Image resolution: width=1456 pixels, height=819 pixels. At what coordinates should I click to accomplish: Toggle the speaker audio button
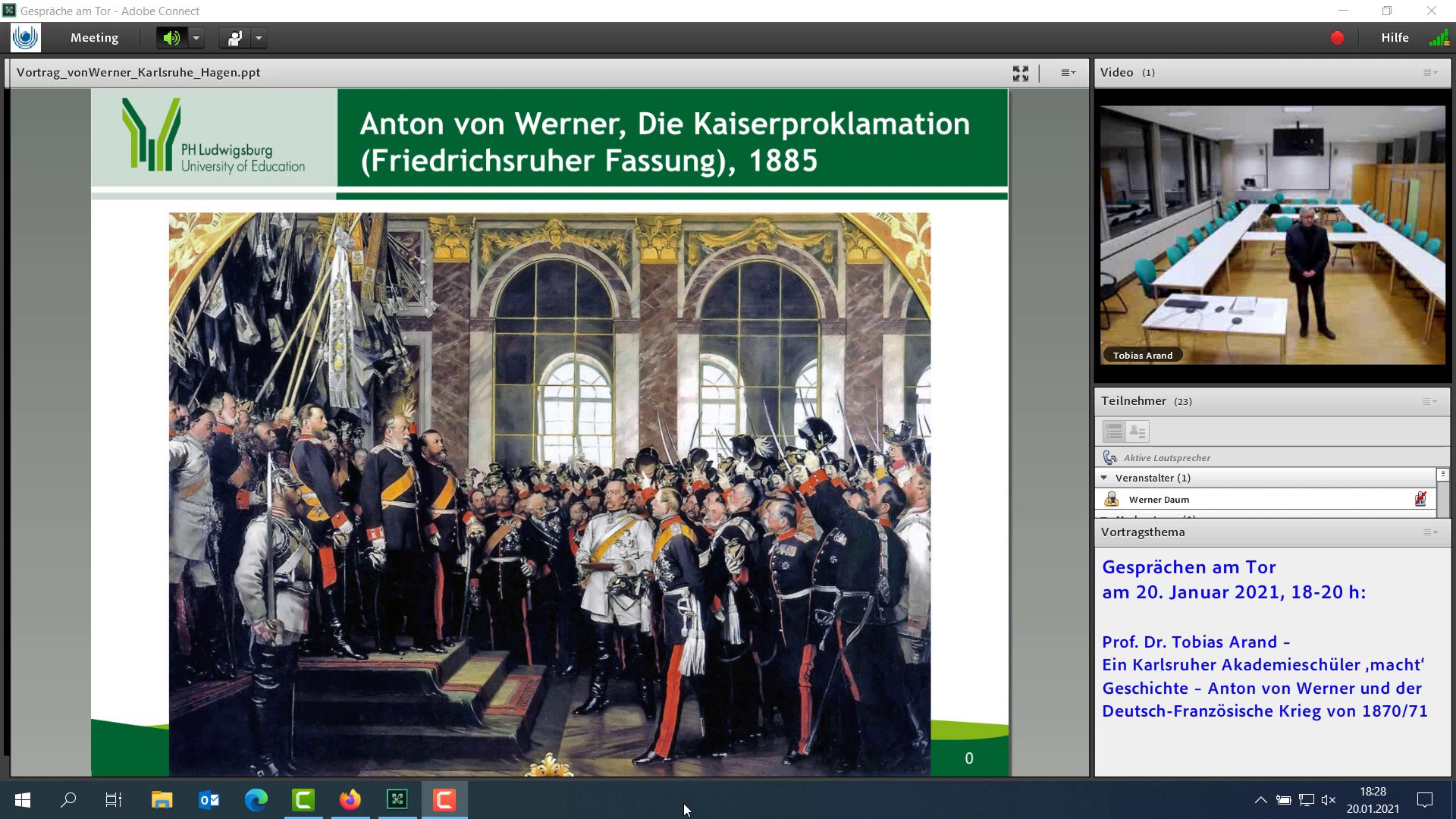pos(172,38)
